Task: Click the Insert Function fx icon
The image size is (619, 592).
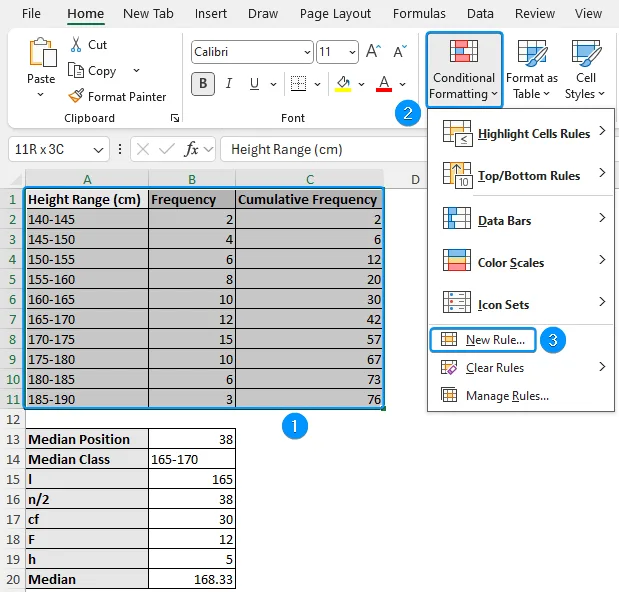Action: point(191,149)
